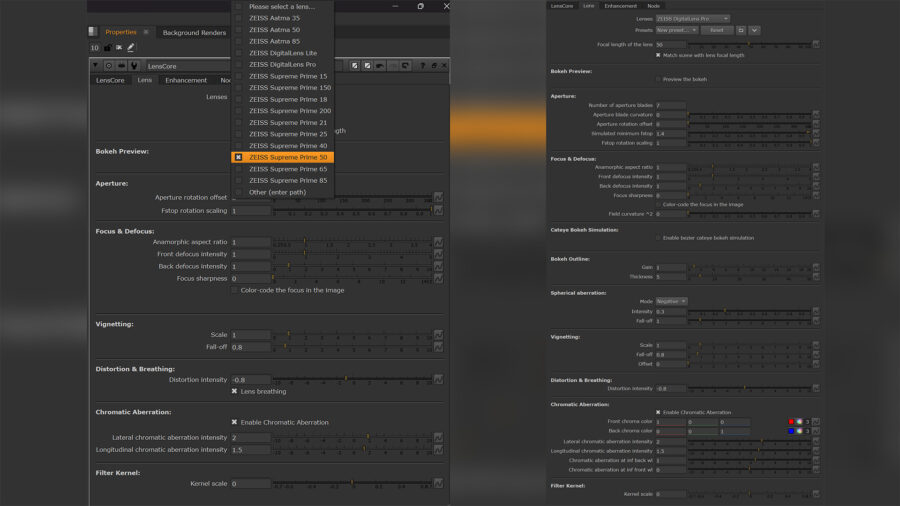
Task: Toggle Match scene with lens focal length
Action: (x=658, y=55)
